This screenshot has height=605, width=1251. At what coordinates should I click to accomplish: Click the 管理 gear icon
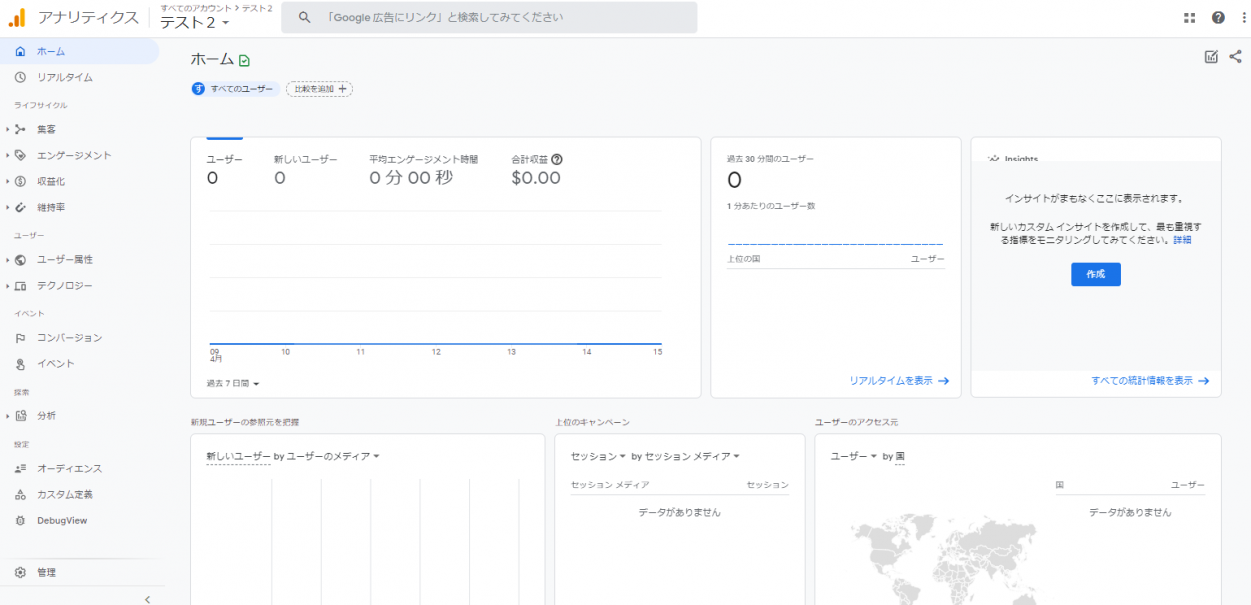click(20, 573)
